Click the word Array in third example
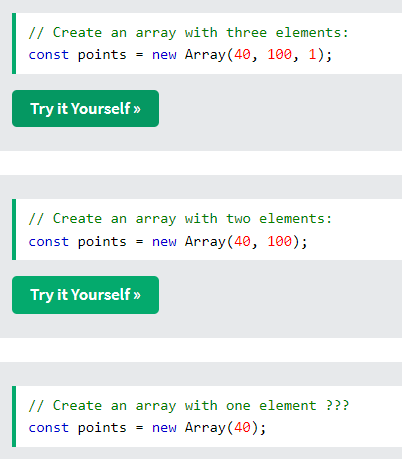Image resolution: width=402 pixels, height=459 pixels. [x=205, y=428]
